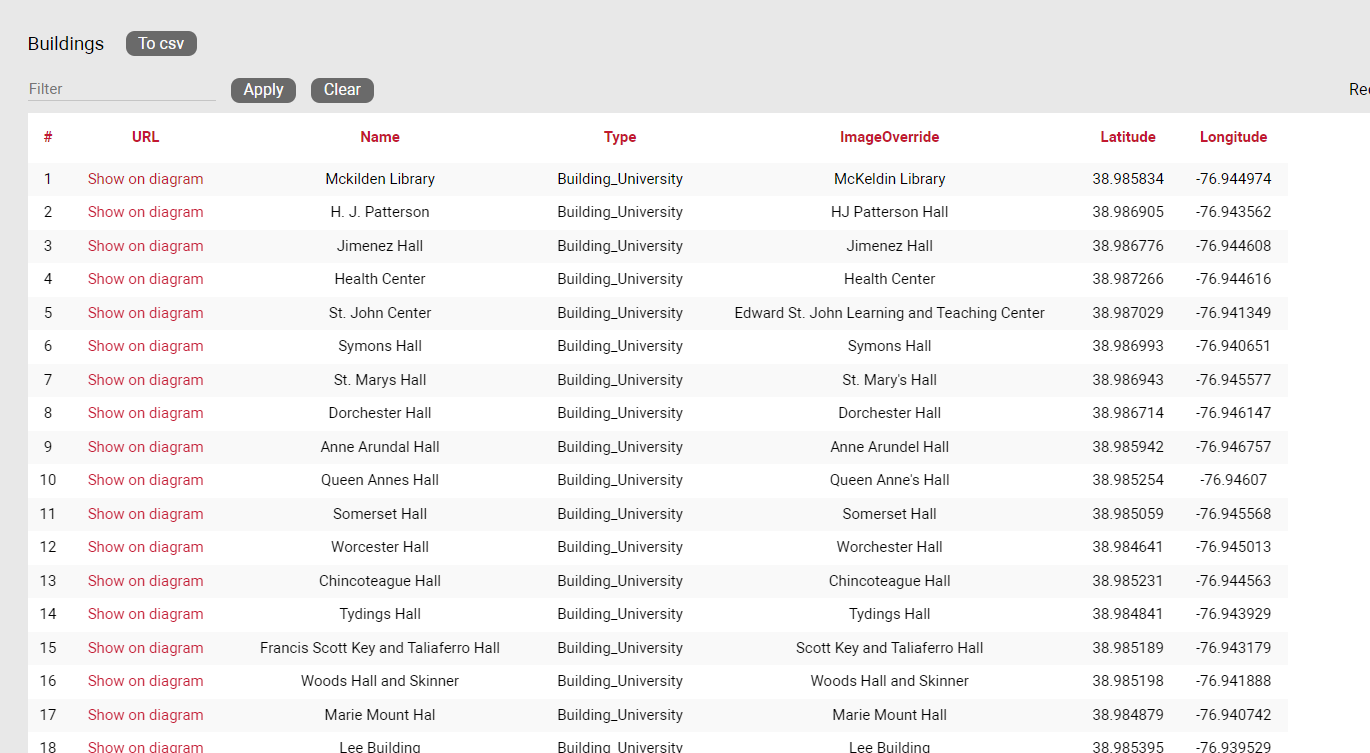Show Marie Mount Hal on diagram
This screenshot has height=753, width=1370.
[145, 715]
